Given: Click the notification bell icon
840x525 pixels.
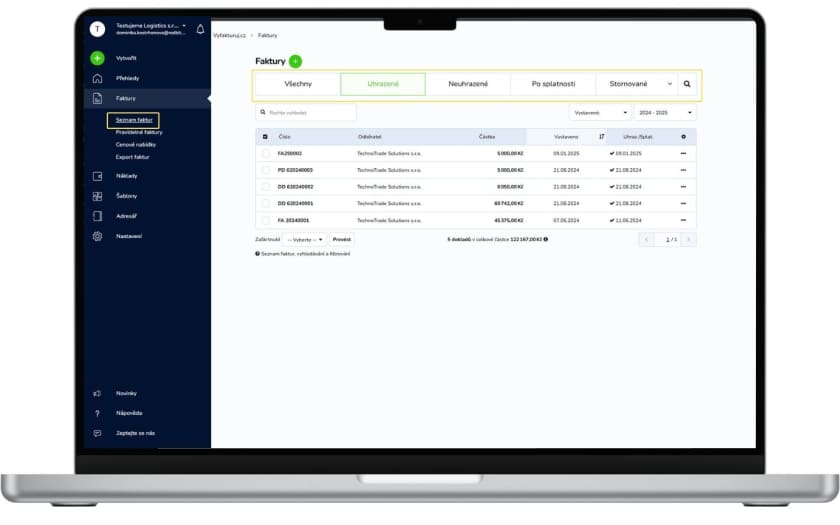Looking at the screenshot, I should 200,29.
